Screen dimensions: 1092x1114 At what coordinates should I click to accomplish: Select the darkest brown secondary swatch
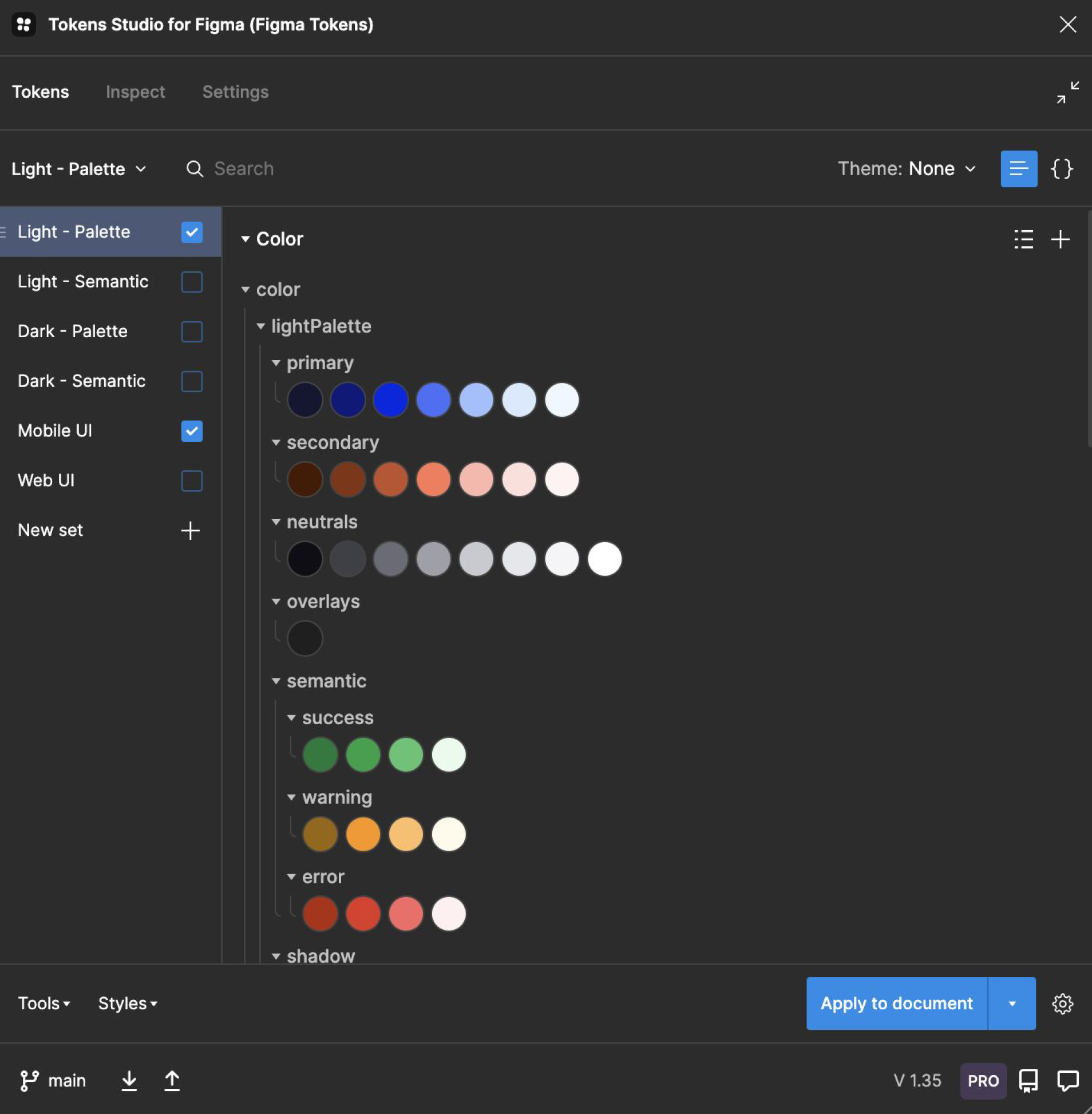[x=304, y=480]
